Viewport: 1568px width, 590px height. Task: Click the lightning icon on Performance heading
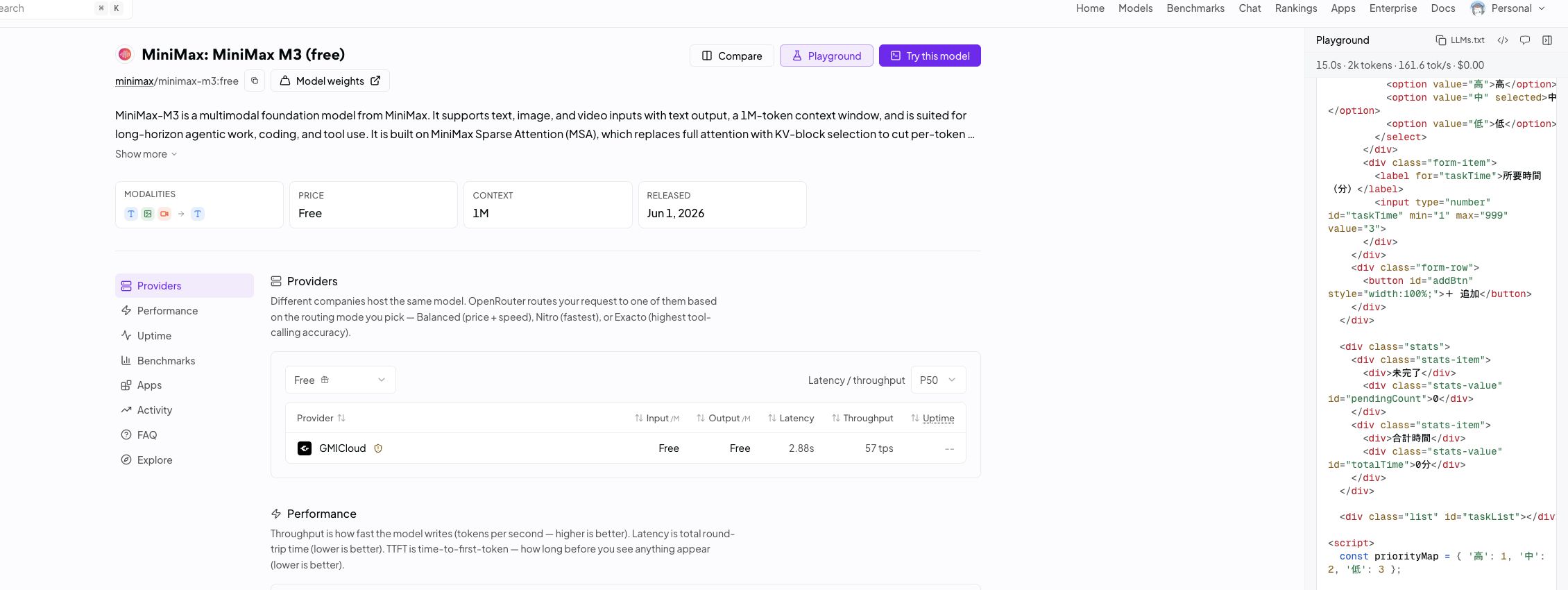tap(276, 514)
